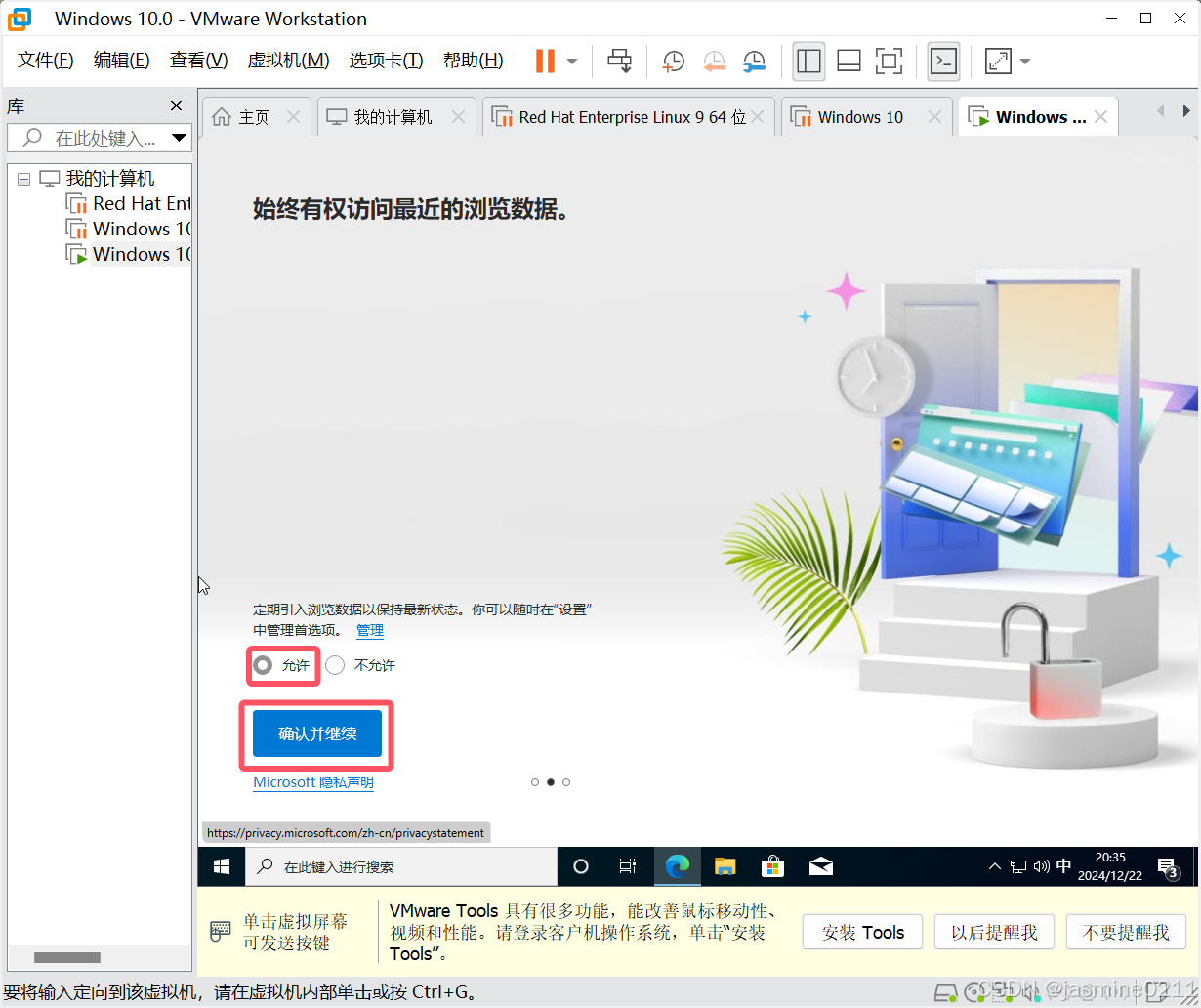The width and height of the screenshot is (1201, 1008).
Task: Open the guest notification center icon
Action: click(x=1168, y=866)
